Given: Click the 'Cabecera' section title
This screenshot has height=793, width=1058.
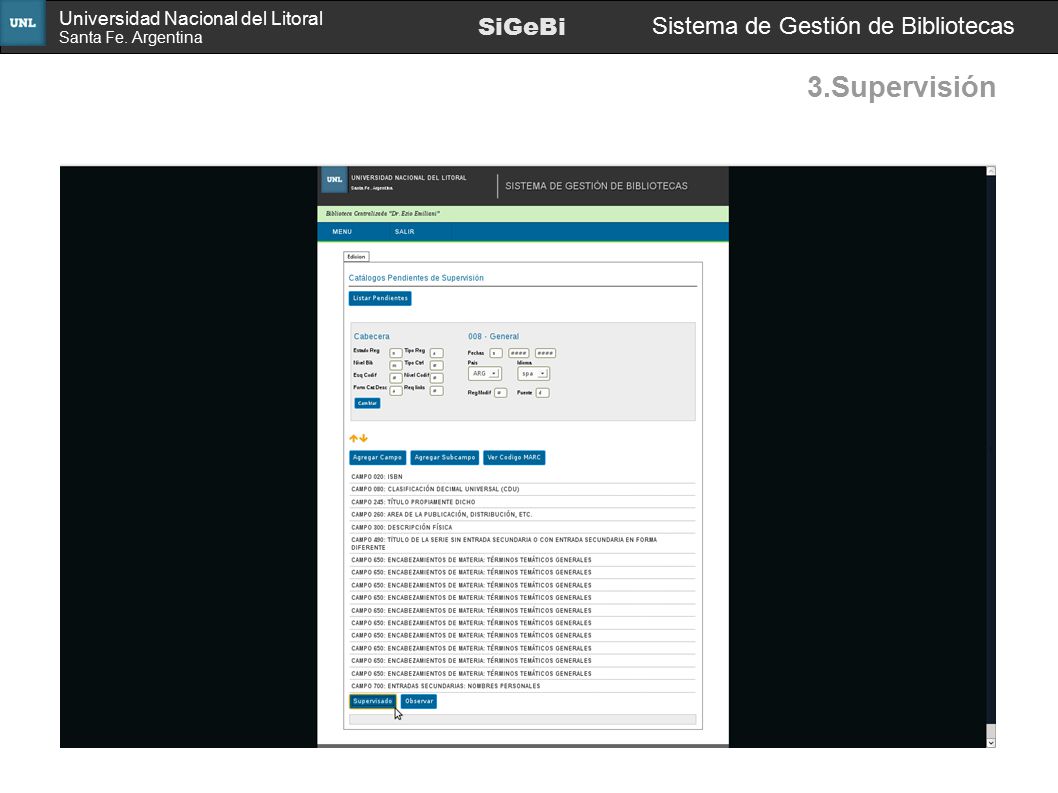Looking at the screenshot, I should 371,336.
